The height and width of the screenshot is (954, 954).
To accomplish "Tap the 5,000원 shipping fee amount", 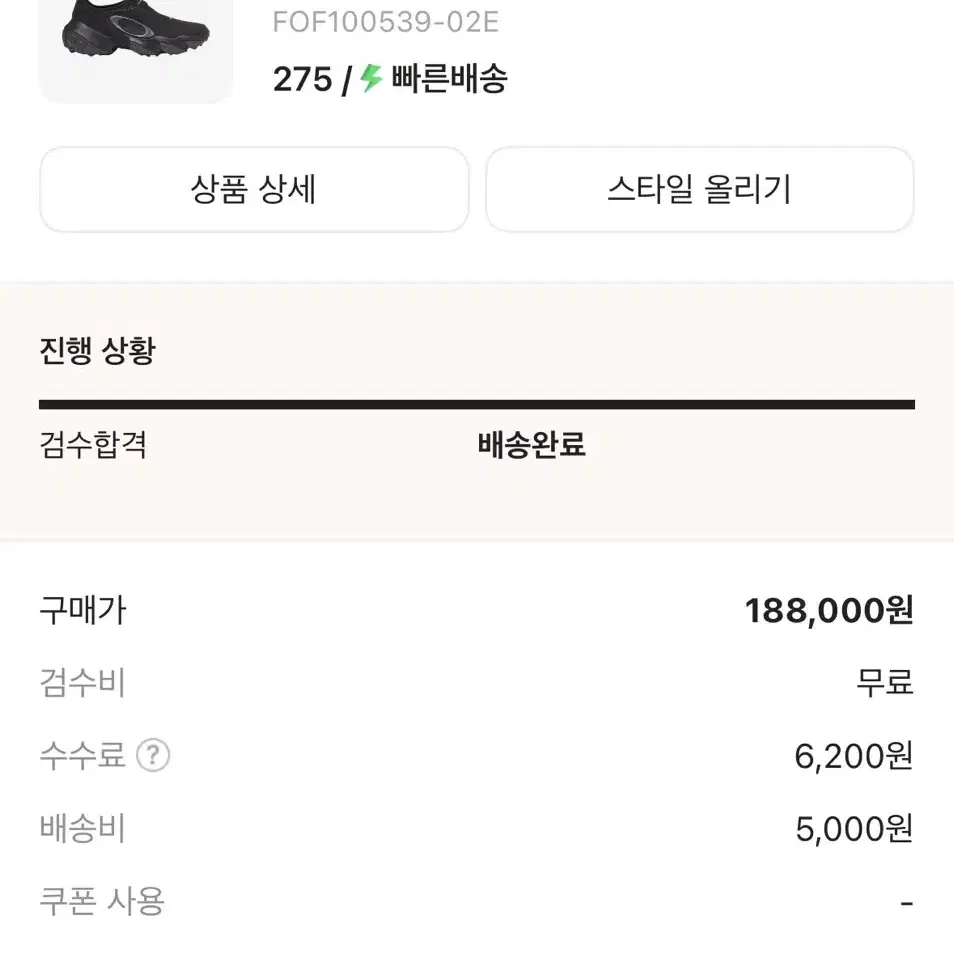I will click(x=854, y=830).
